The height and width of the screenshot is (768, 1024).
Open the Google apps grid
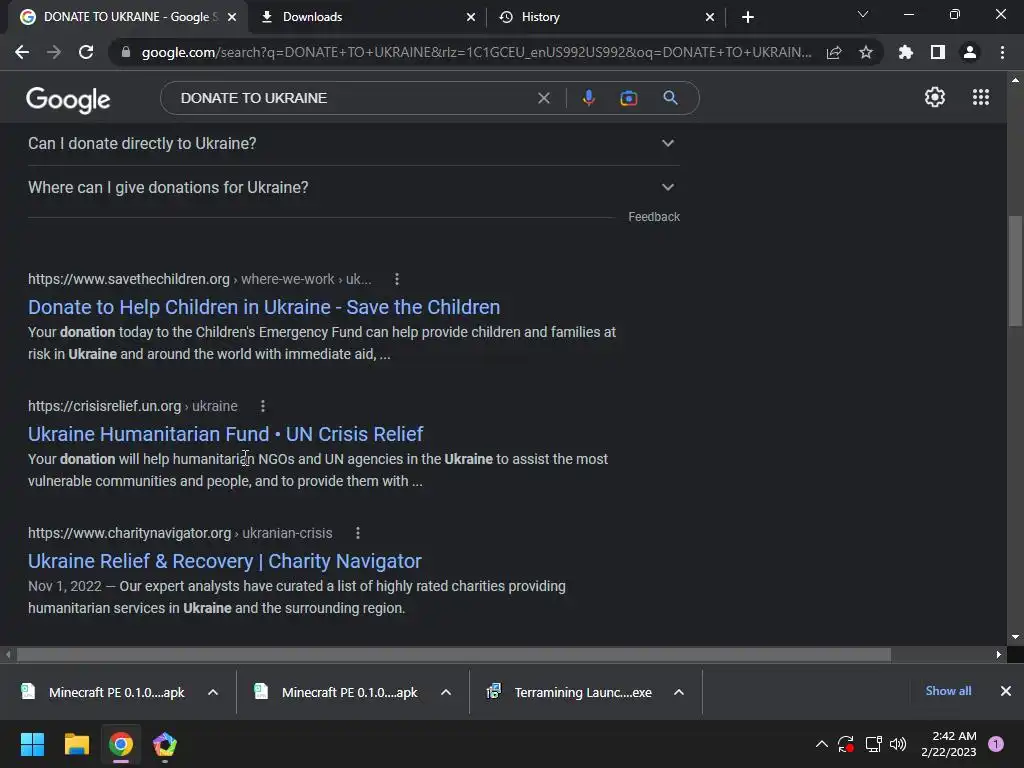980,97
